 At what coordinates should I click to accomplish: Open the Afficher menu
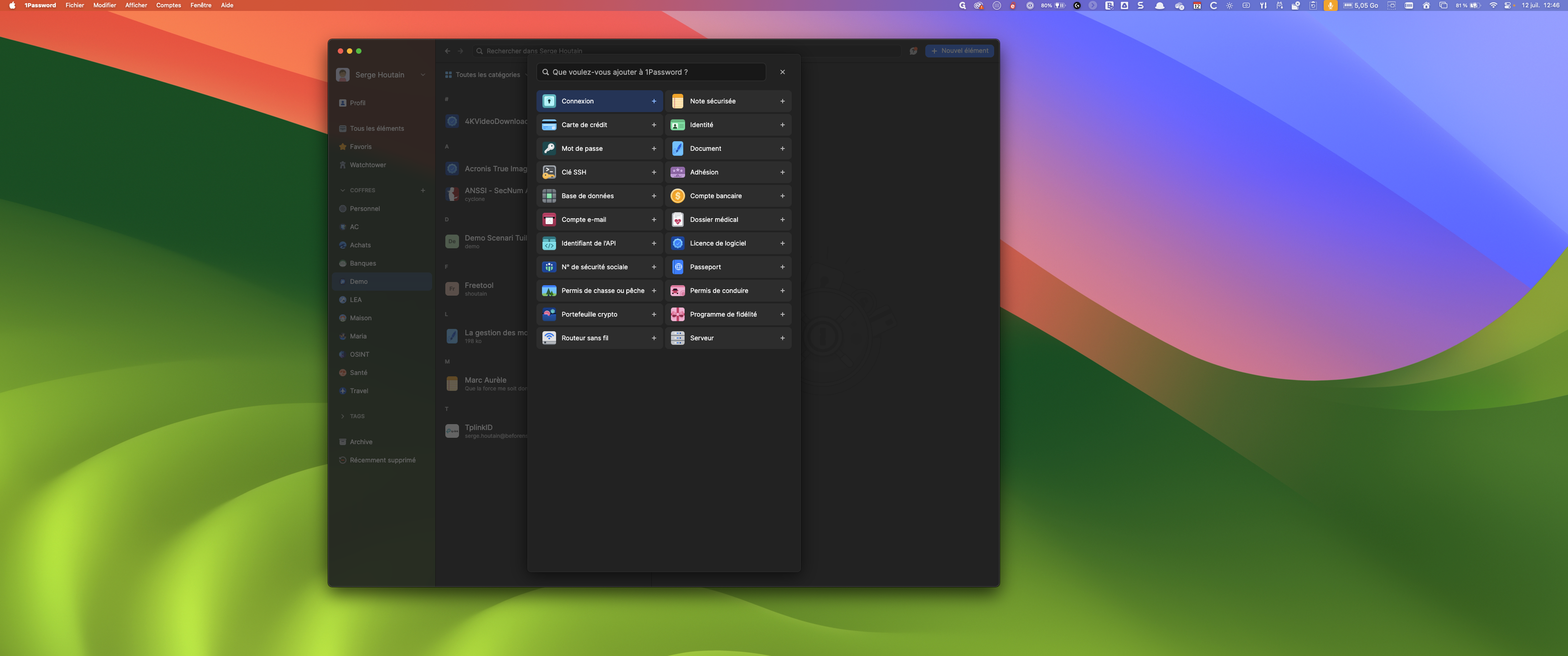coord(136,5)
